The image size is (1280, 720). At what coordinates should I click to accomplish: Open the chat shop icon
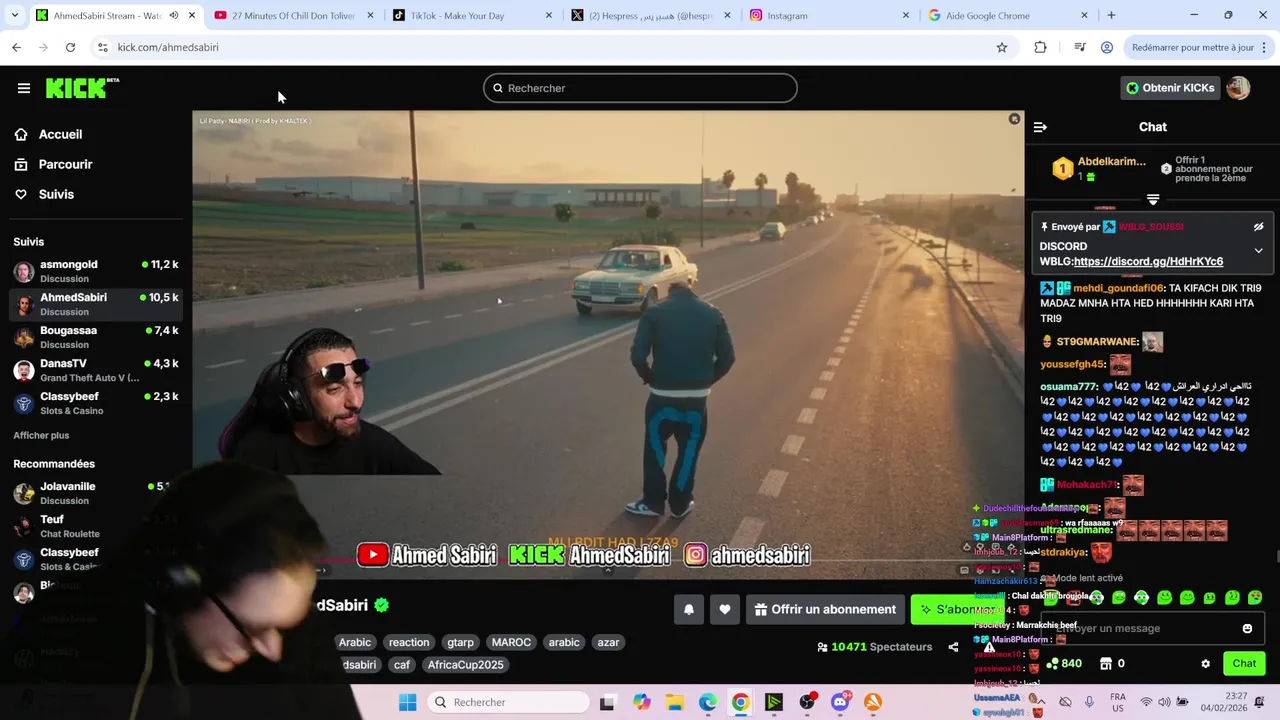pyautogui.click(x=1106, y=663)
